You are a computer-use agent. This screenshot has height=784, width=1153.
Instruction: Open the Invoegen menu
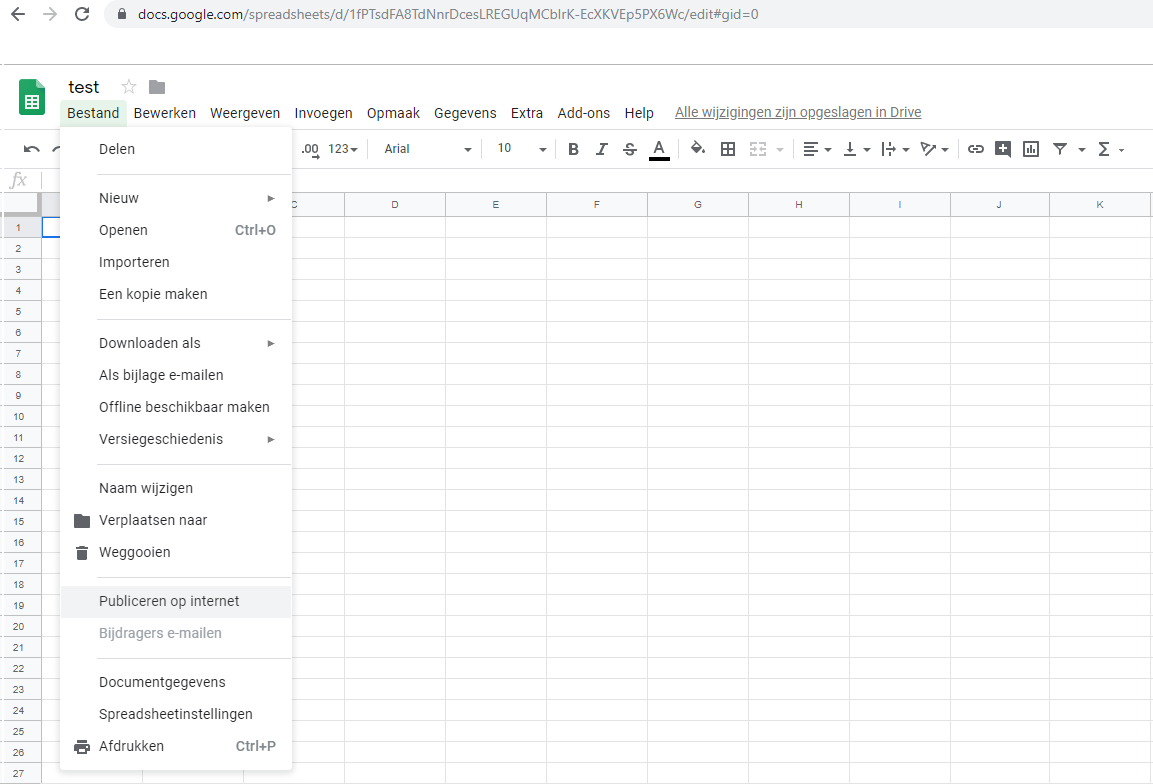[x=323, y=113]
